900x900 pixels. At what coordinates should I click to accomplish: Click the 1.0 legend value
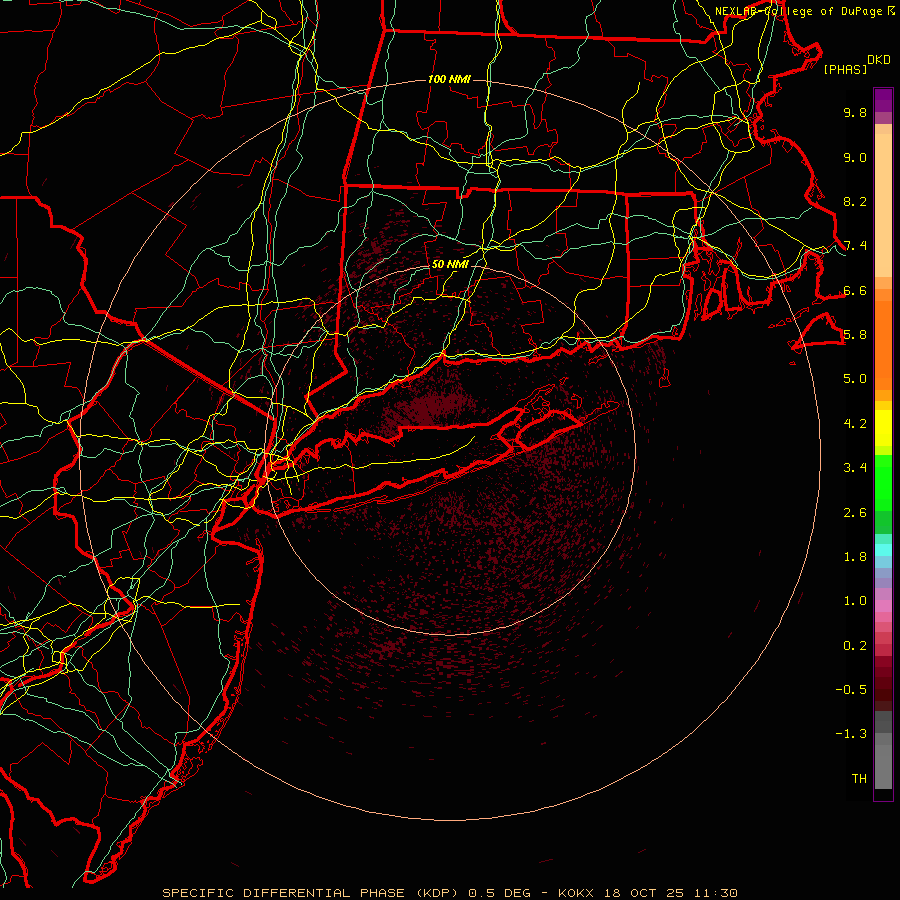tap(855, 601)
